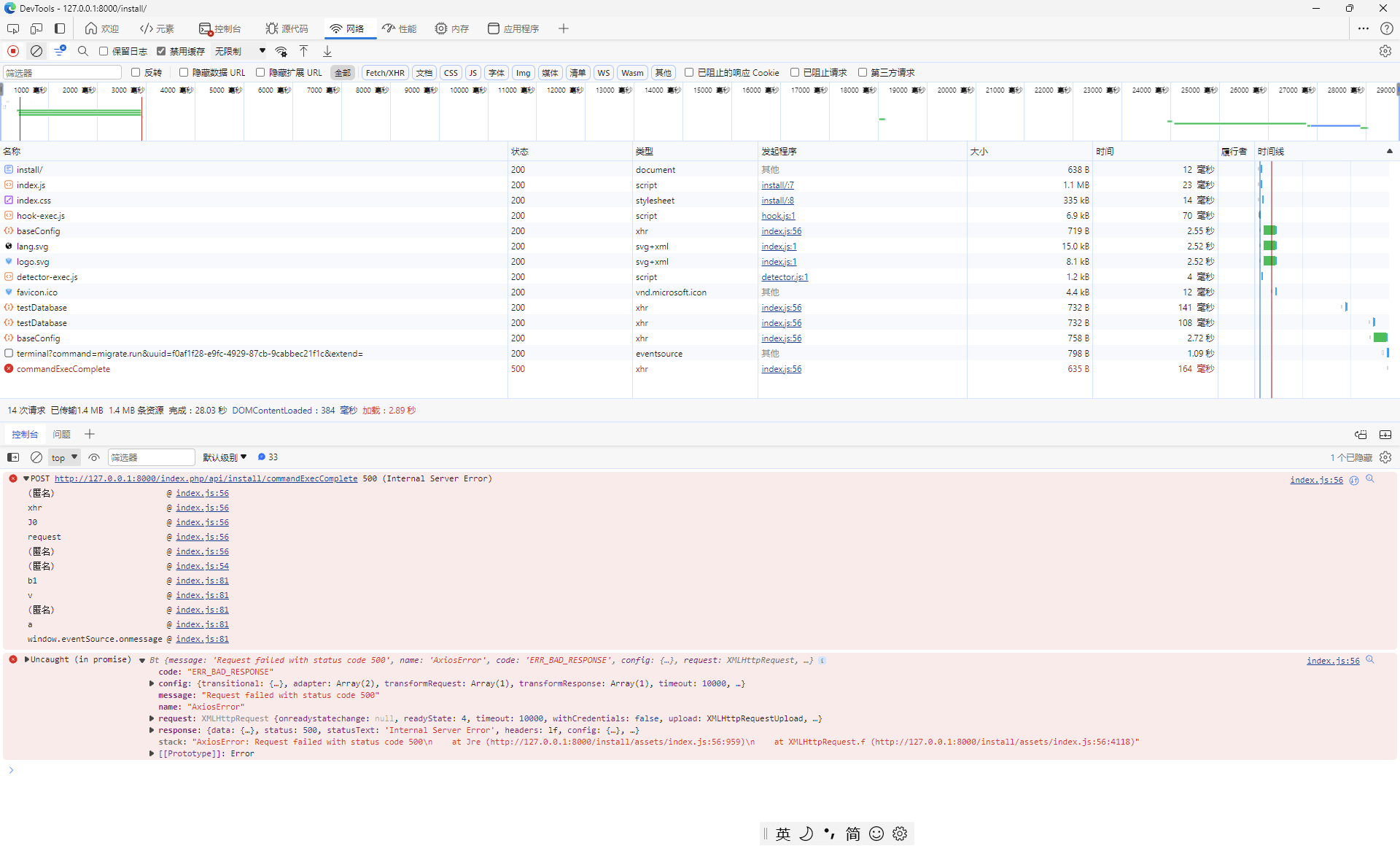1400x846 pixels.
Task: Expand the Uncaught in promise entry
Action: [27, 659]
